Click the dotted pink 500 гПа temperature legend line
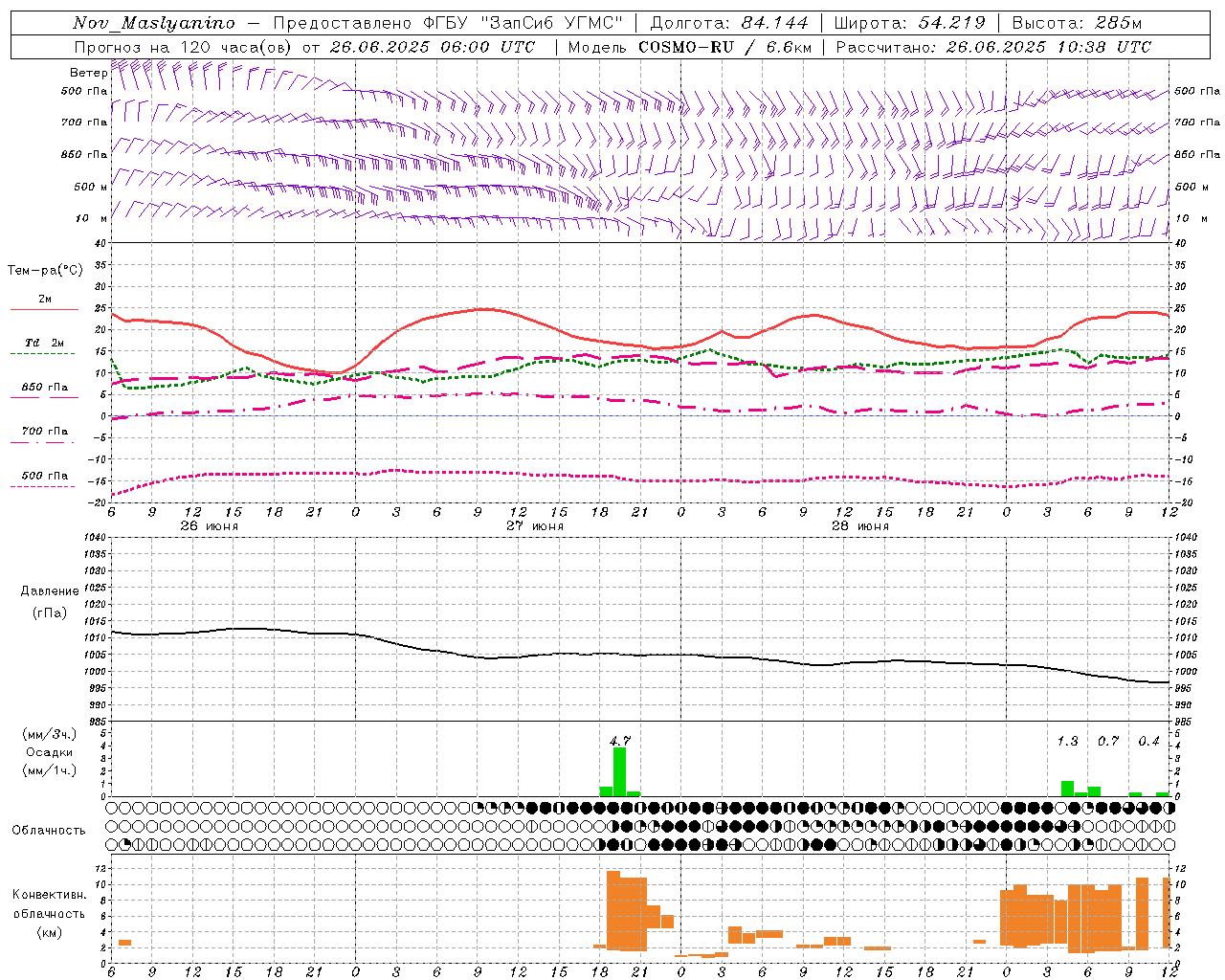 [42, 486]
